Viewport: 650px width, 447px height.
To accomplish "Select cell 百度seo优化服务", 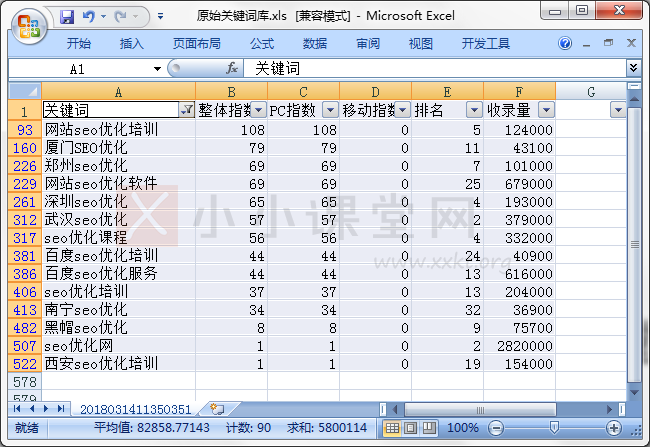I will point(119,274).
